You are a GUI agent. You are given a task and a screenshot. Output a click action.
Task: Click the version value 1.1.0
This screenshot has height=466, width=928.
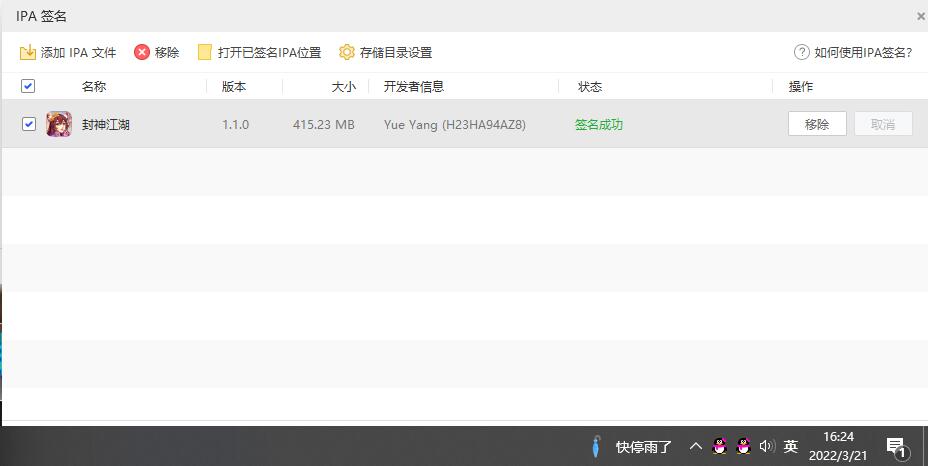point(236,125)
